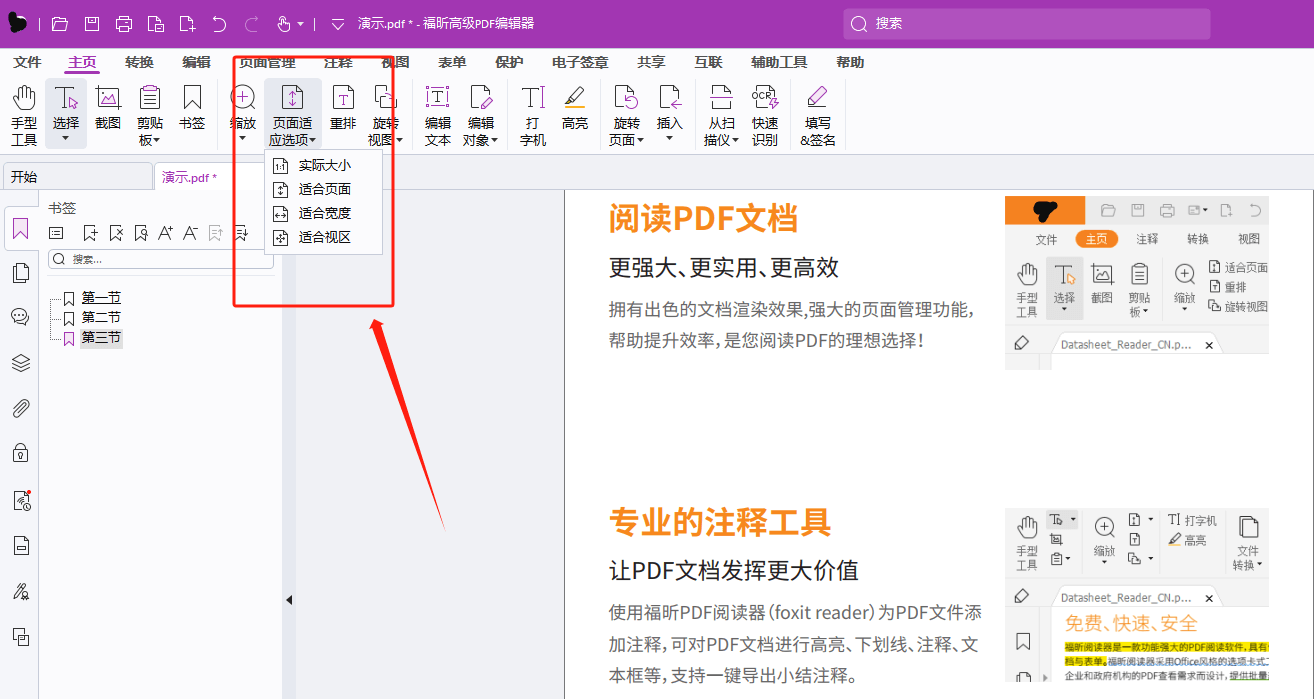The width and height of the screenshot is (1314, 699).
Task: Open the page thumbnails side panel icon
Action: pyautogui.click(x=20, y=273)
